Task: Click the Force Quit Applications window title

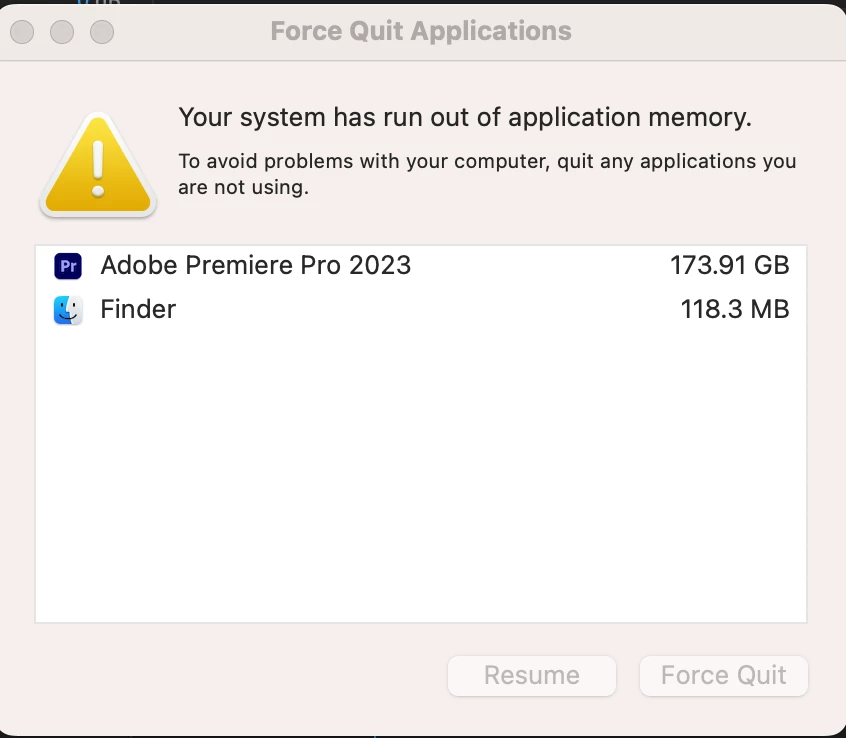Action: pyautogui.click(x=421, y=31)
